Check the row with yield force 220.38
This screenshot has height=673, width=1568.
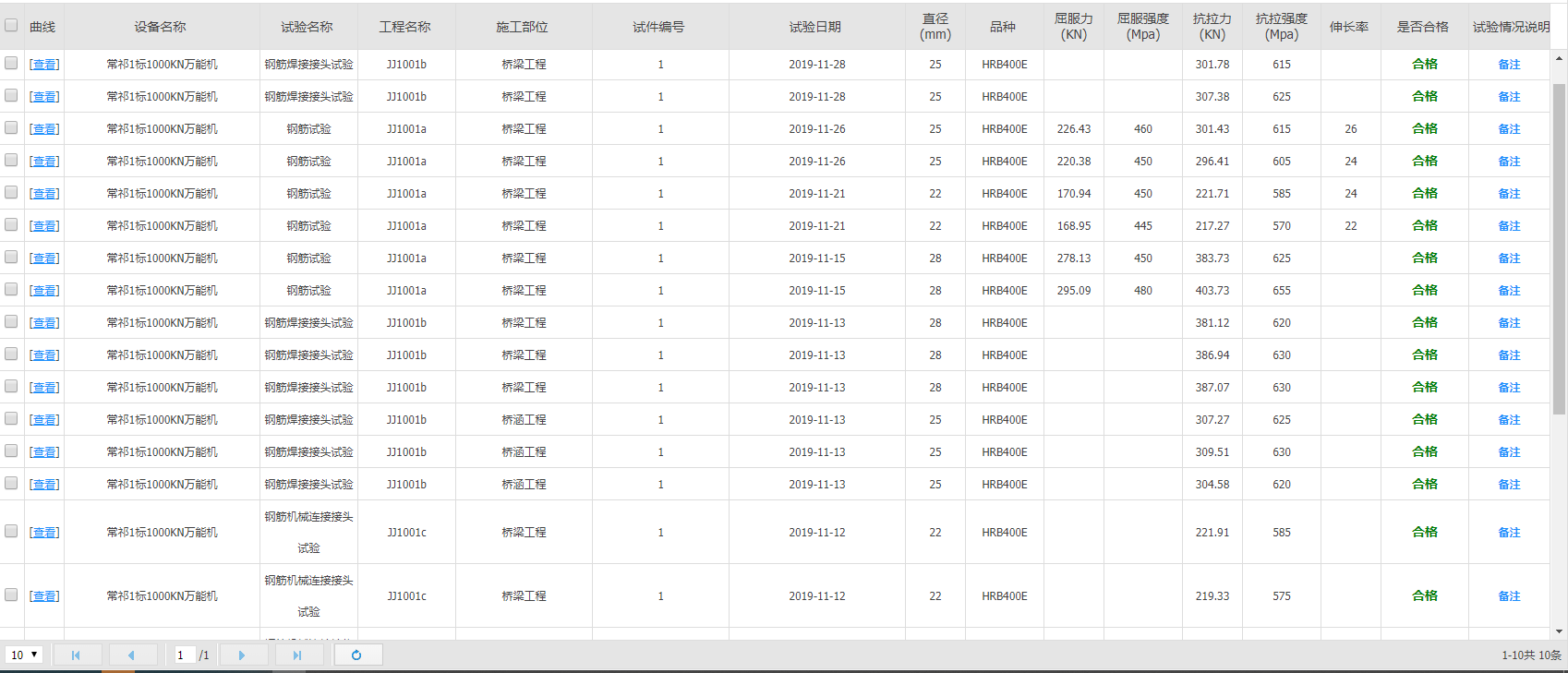click(x=11, y=161)
